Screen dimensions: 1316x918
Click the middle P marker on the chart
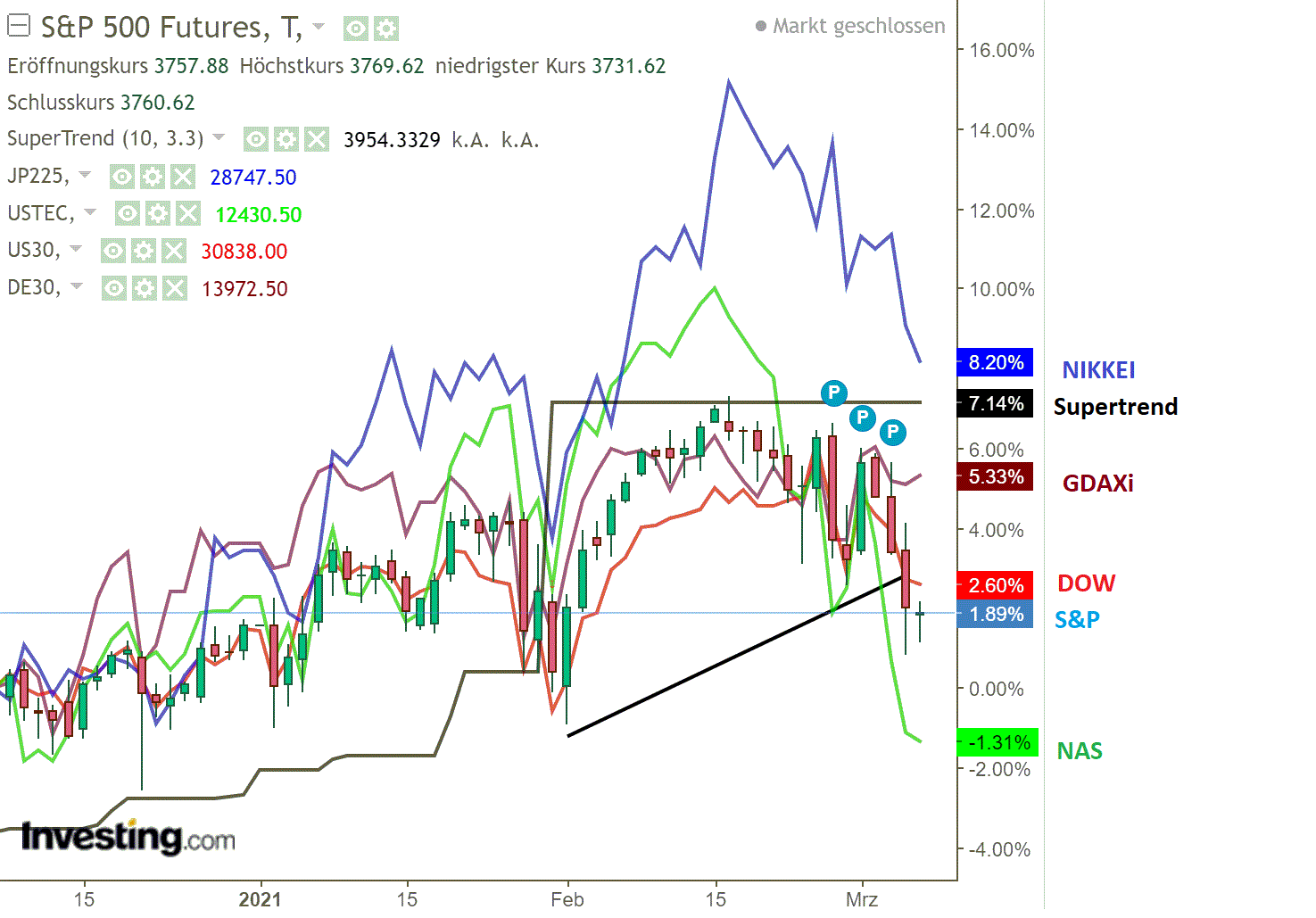point(862,417)
